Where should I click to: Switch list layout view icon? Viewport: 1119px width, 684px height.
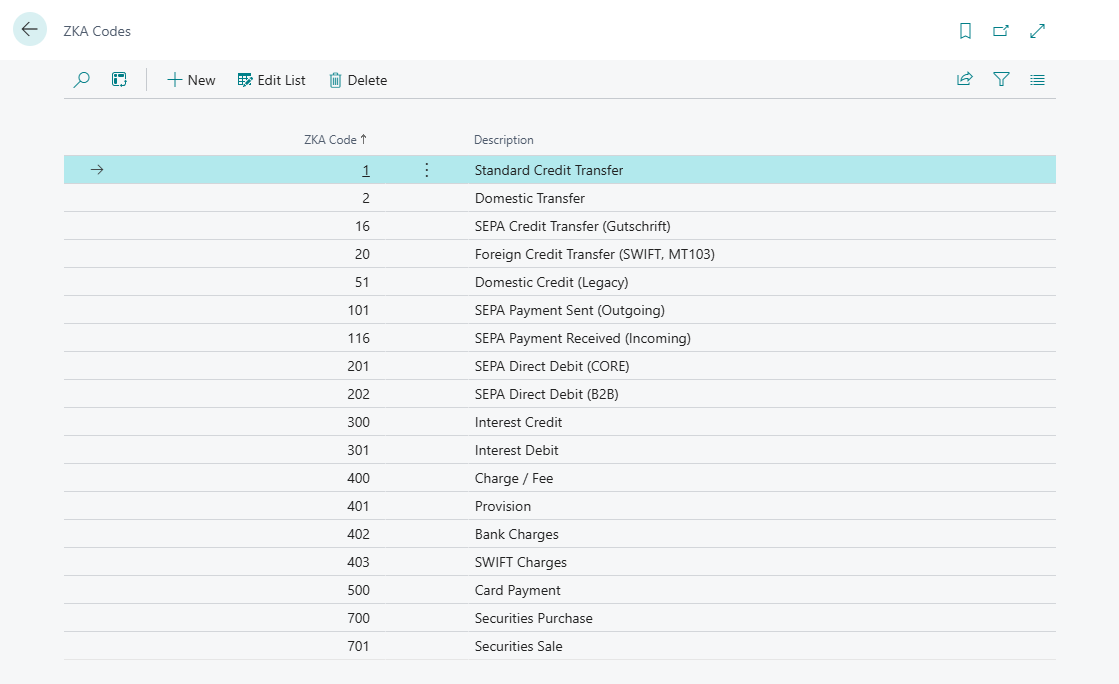(1037, 80)
